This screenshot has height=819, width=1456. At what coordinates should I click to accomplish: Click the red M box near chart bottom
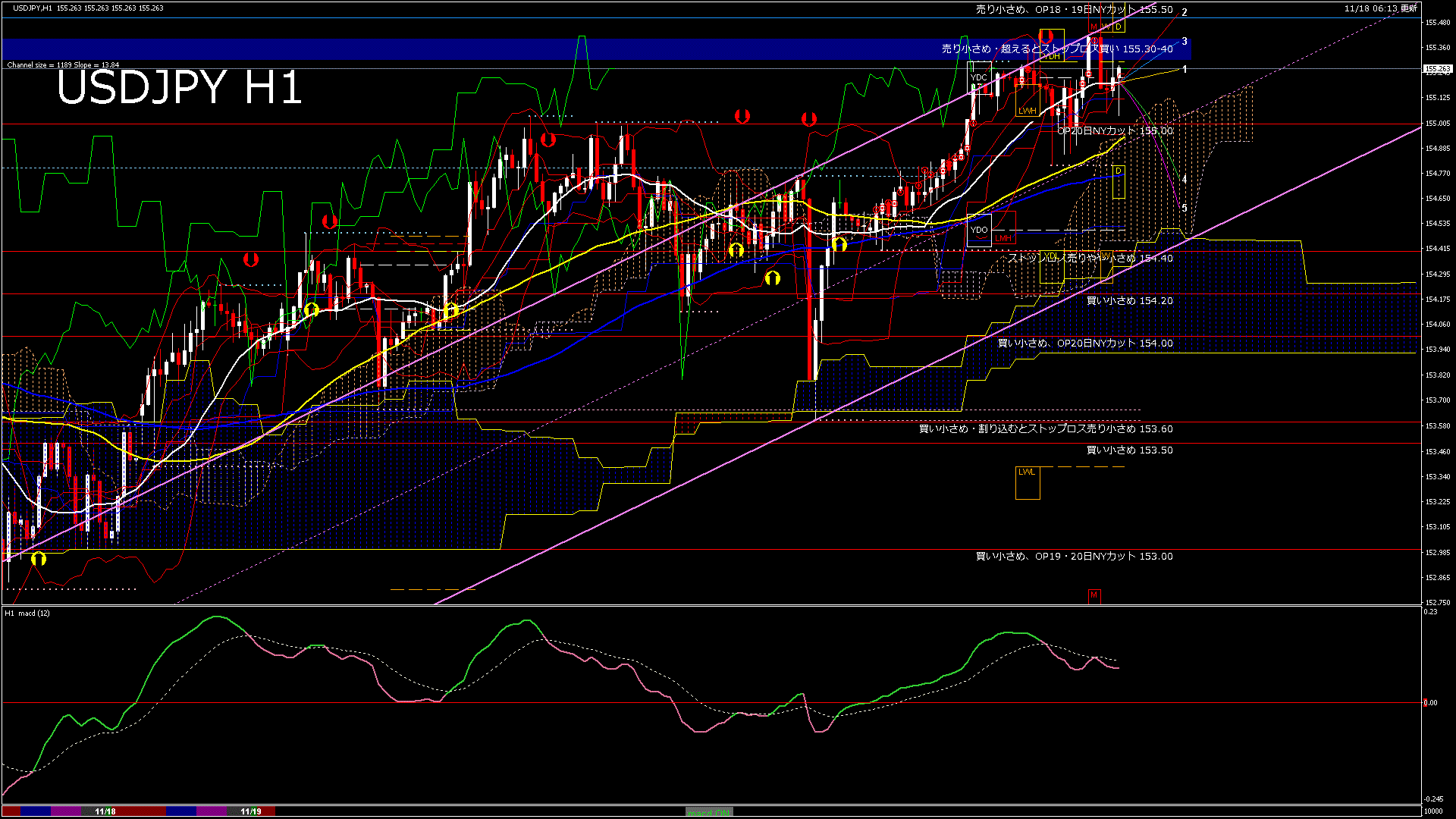pyautogui.click(x=1094, y=595)
